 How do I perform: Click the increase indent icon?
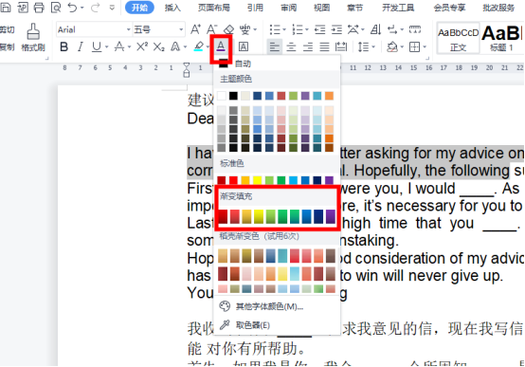(x=336, y=30)
